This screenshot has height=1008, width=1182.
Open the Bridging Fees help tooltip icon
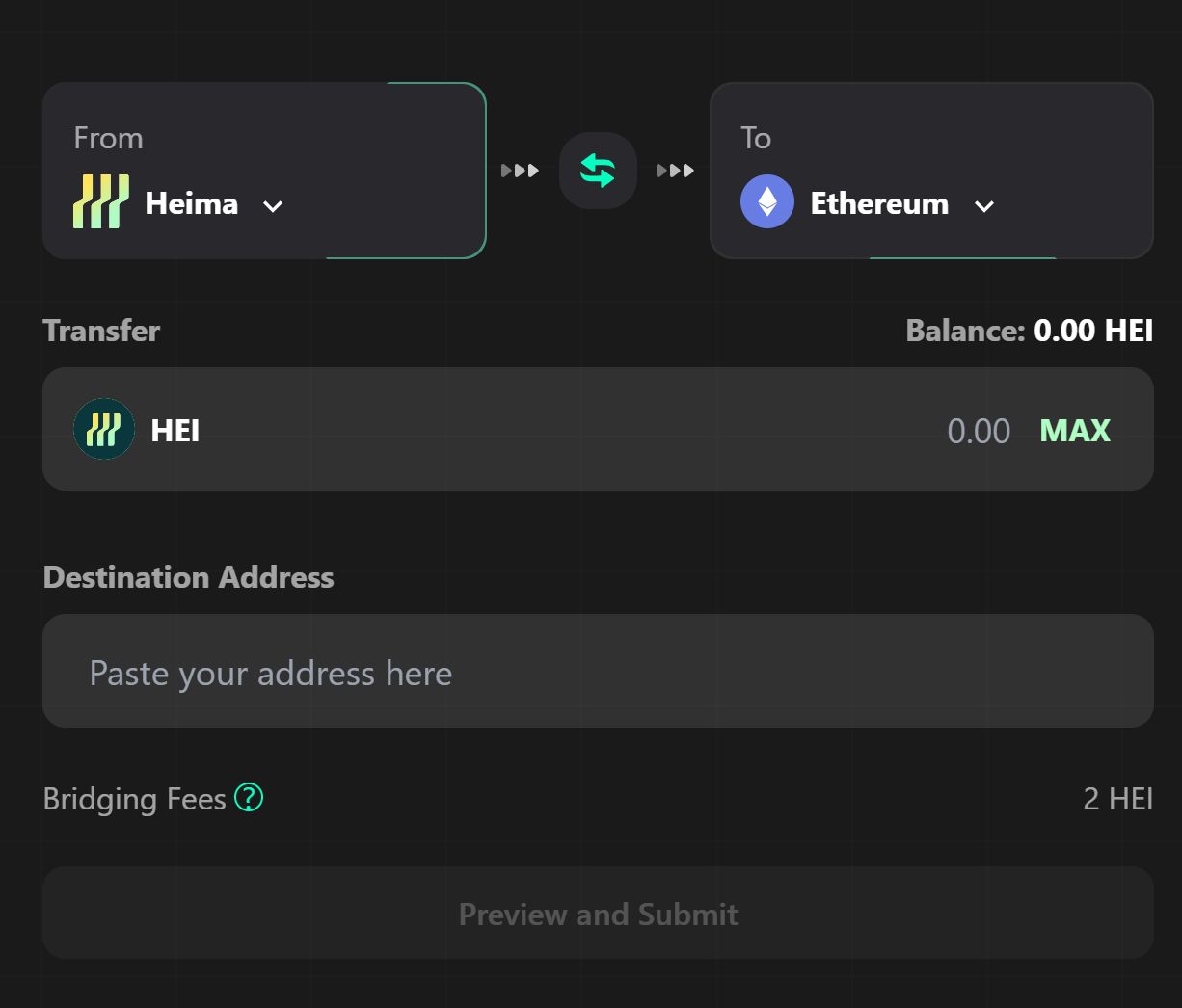249,798
